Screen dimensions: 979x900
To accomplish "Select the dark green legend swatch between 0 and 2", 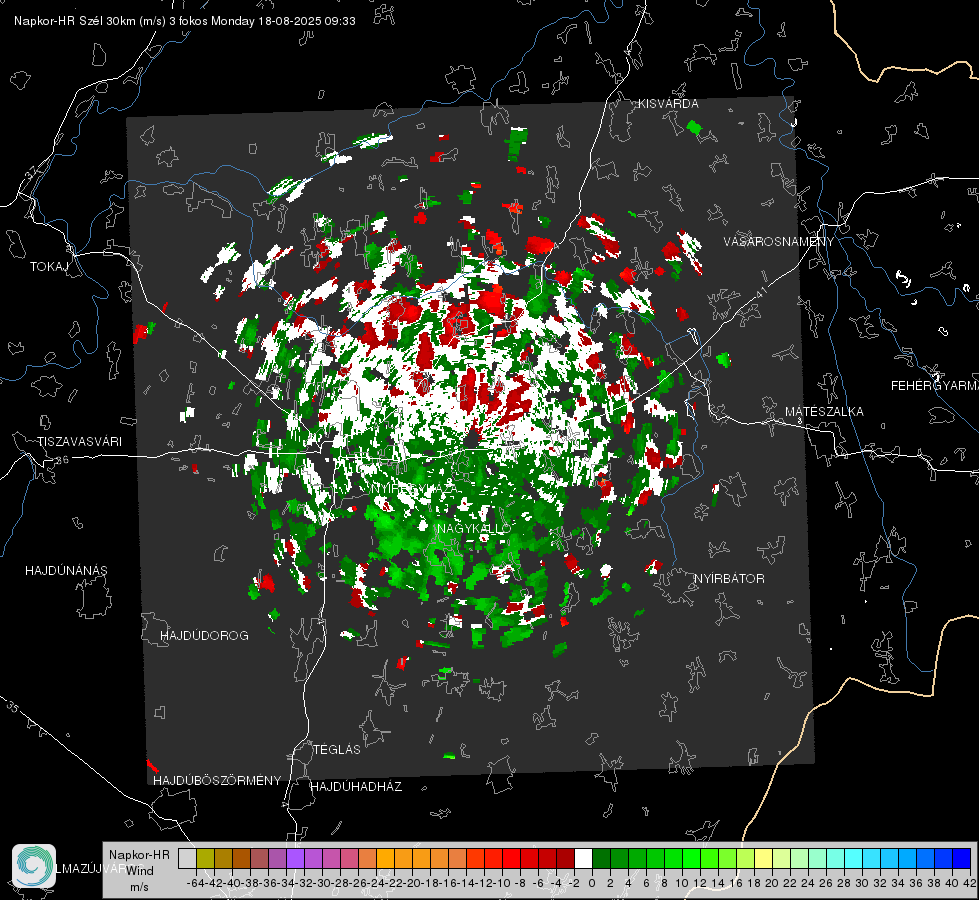I will [x=601, y=858].
